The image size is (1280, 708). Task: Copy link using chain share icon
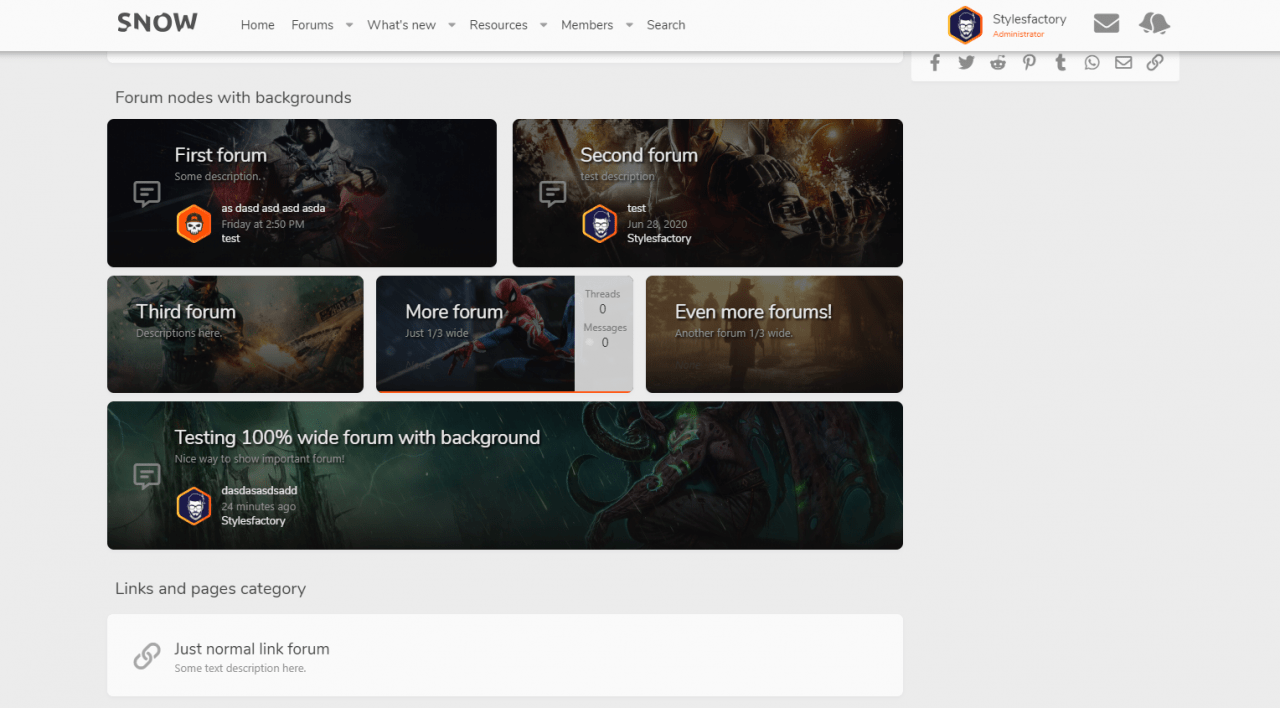pos(1155,63)
